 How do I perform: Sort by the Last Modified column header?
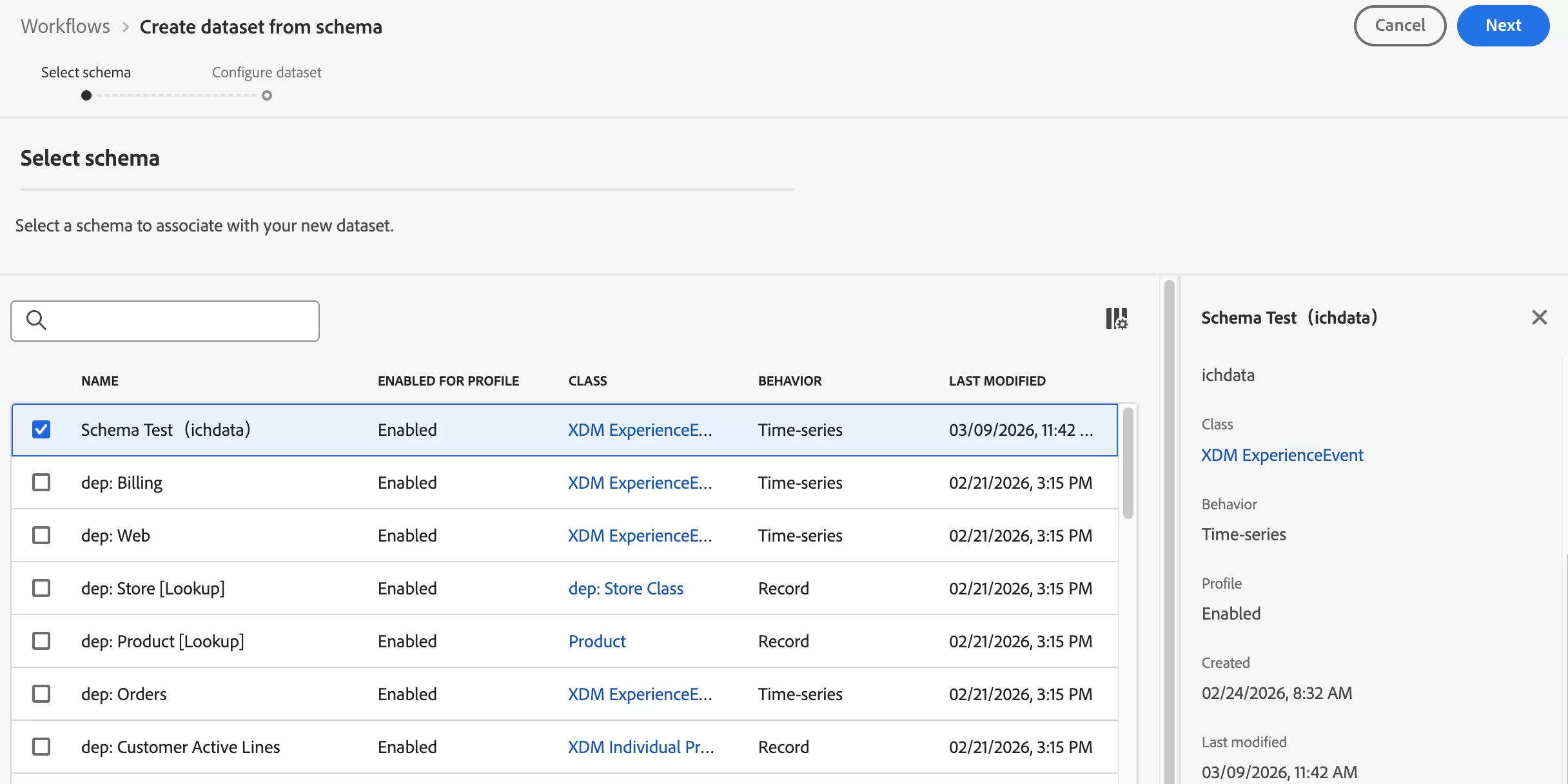point(997,381)
